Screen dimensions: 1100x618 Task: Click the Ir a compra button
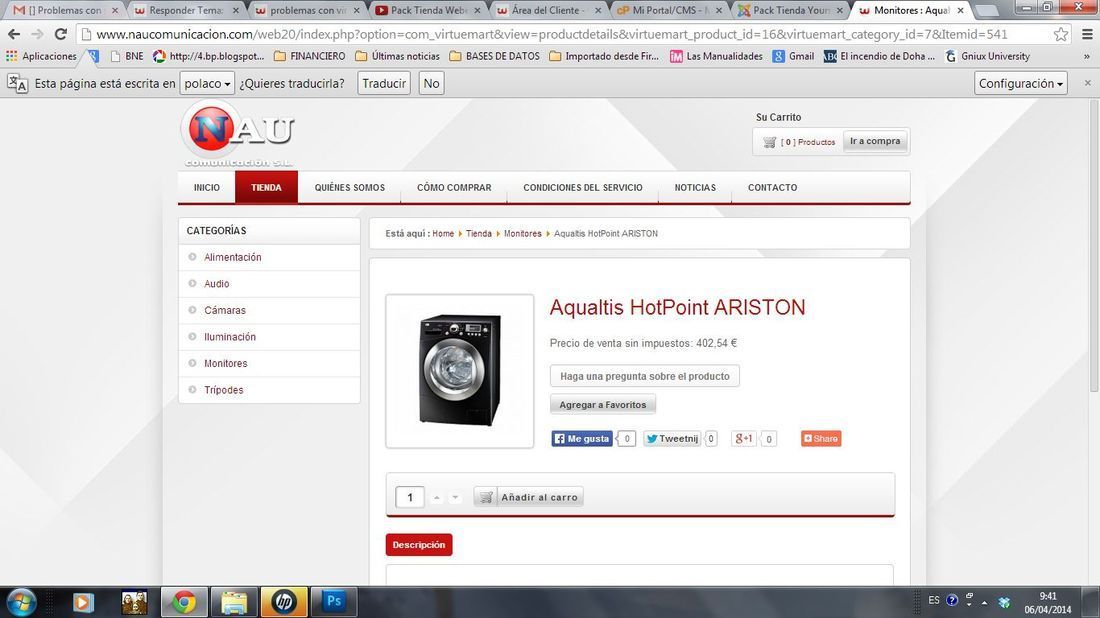pos(875,141)
